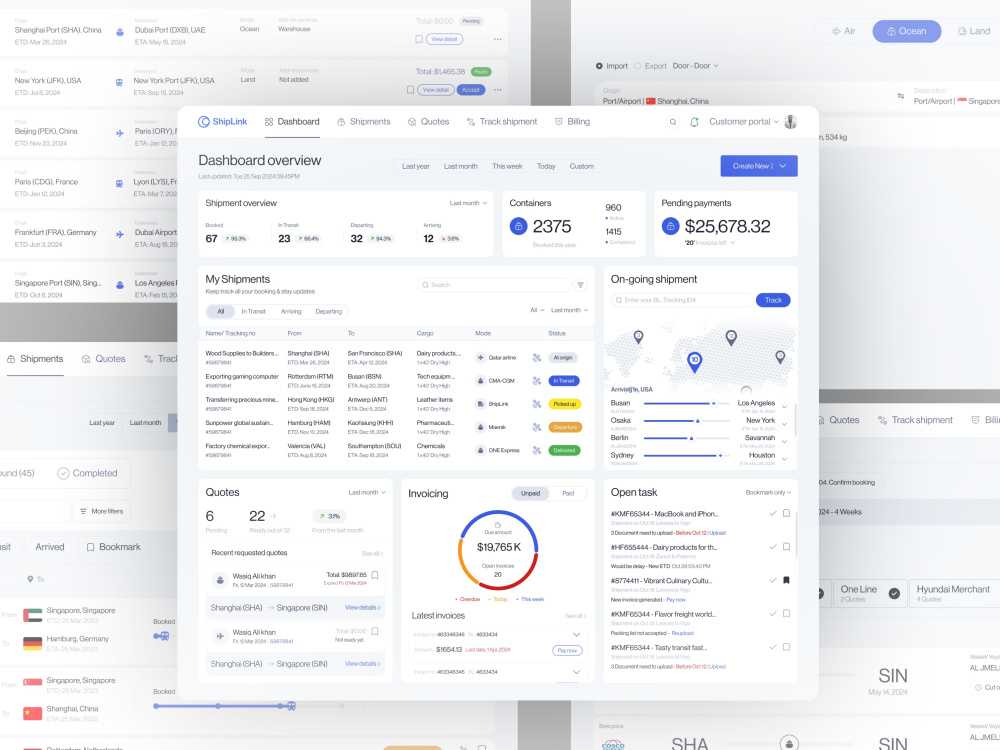Select In Transit tab in My Shipments

253,311
